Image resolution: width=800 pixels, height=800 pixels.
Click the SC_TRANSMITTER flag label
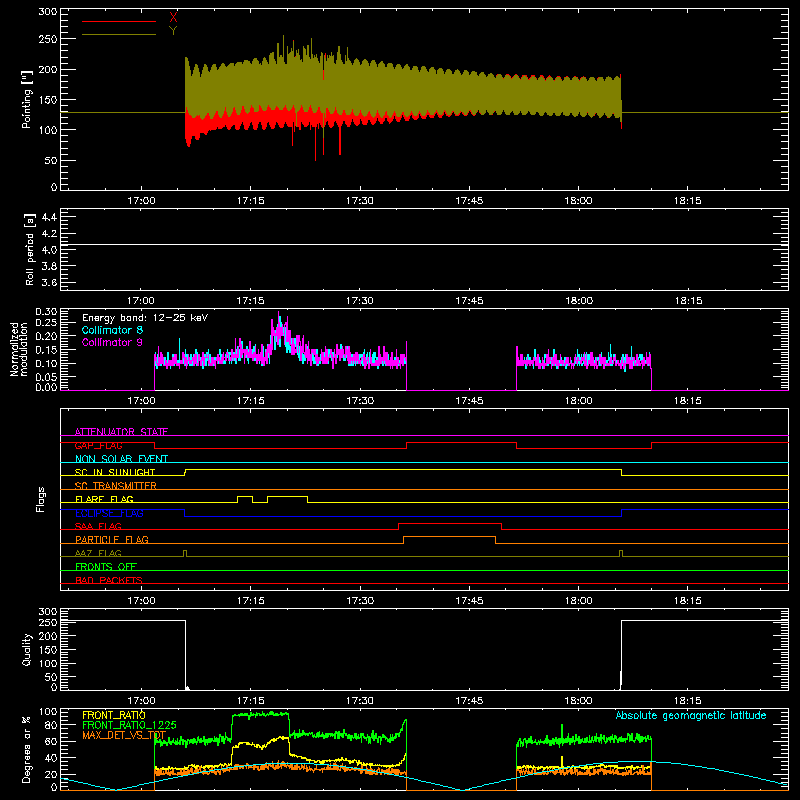116,485
